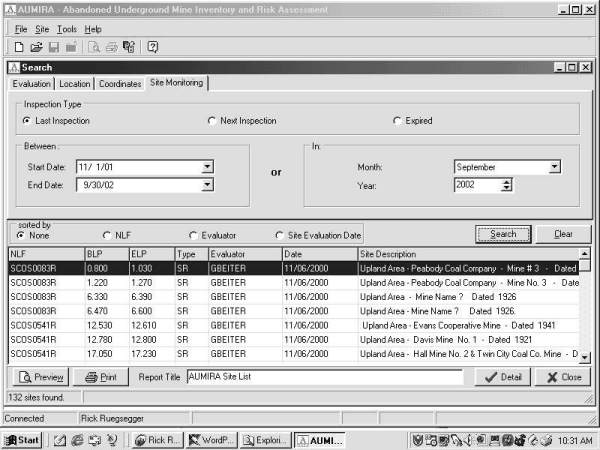Click the Print Preview toolbar icon
The height and width of the screenshot is (450, 600).
pos(94,47)
